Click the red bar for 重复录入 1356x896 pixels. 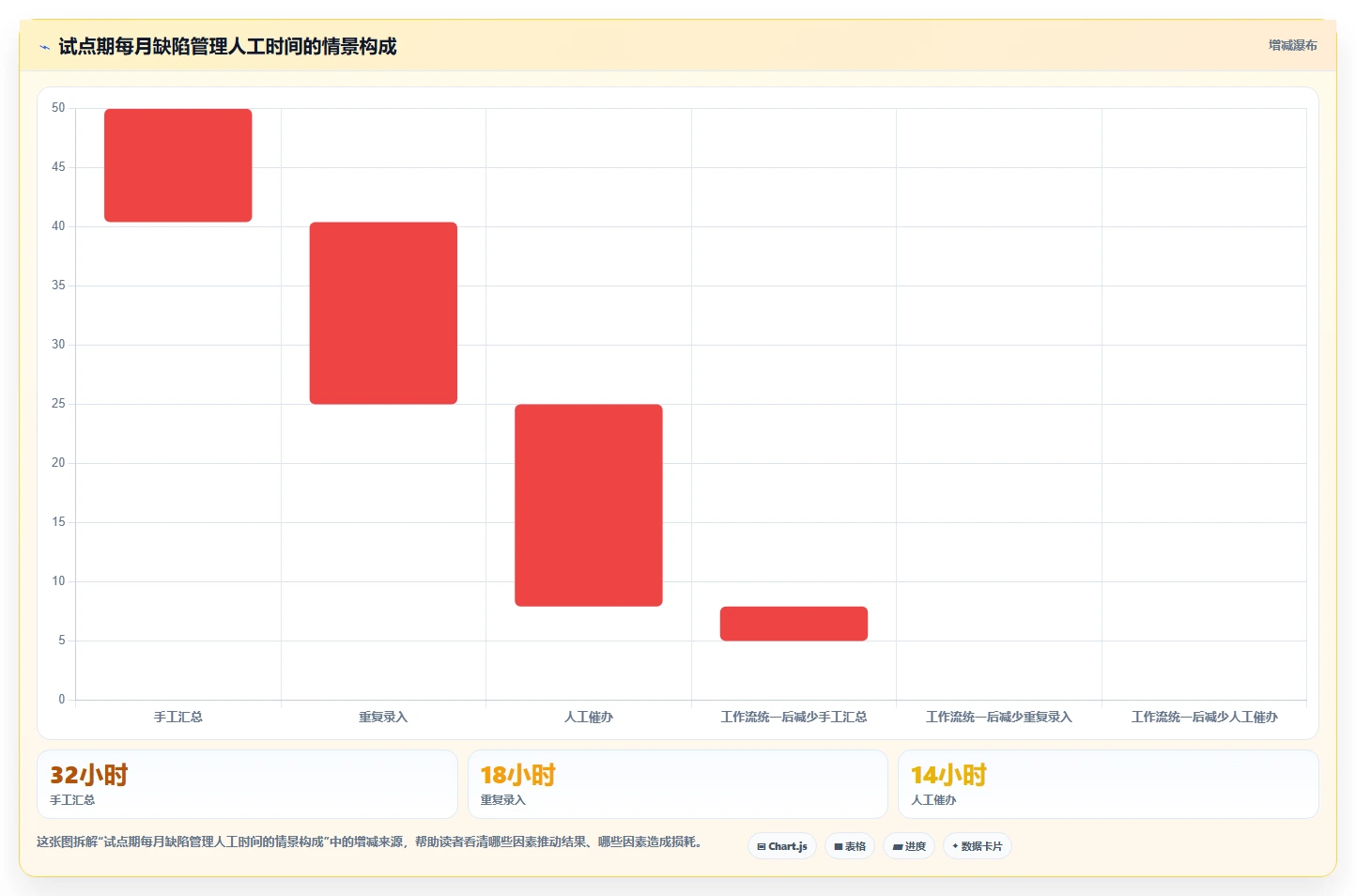pos(383,313)
